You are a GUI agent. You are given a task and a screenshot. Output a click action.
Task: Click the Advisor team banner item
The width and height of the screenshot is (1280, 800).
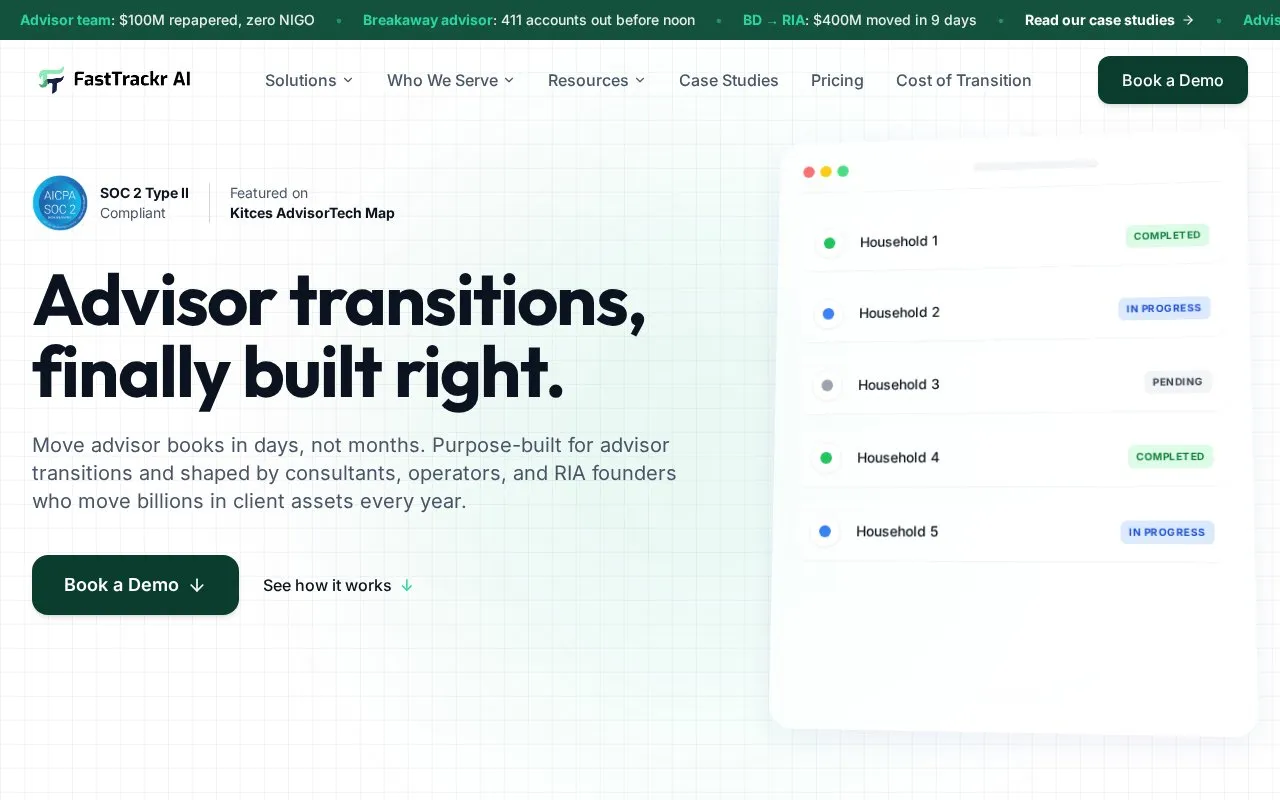[x=167, y=20]
